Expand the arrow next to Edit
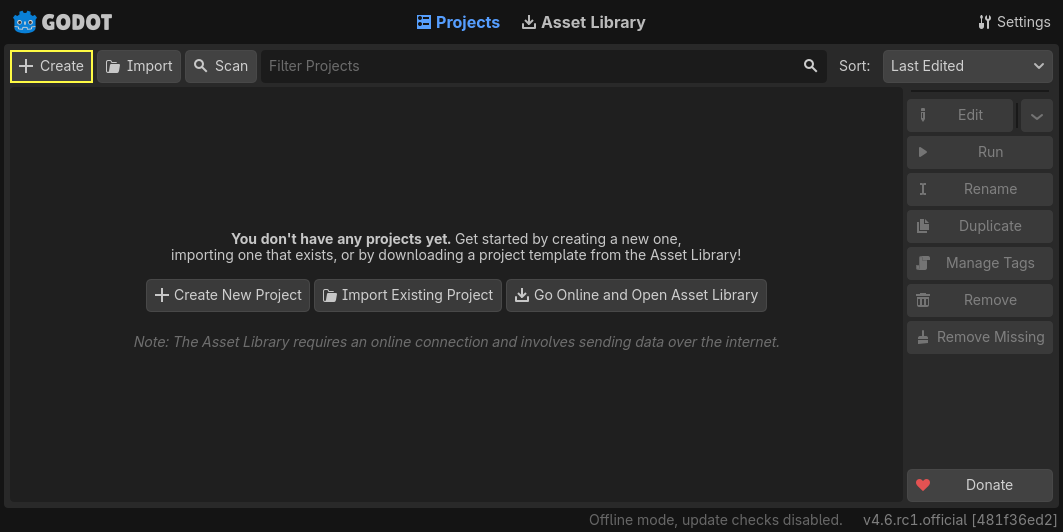This screenshot has width=1063, height=532. pos(1036,115)
